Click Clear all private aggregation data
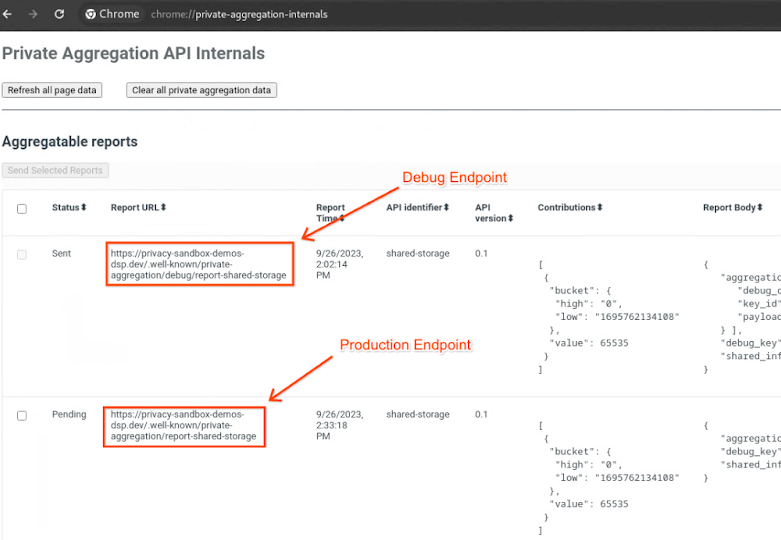781x540 pixels. (201, 90)
